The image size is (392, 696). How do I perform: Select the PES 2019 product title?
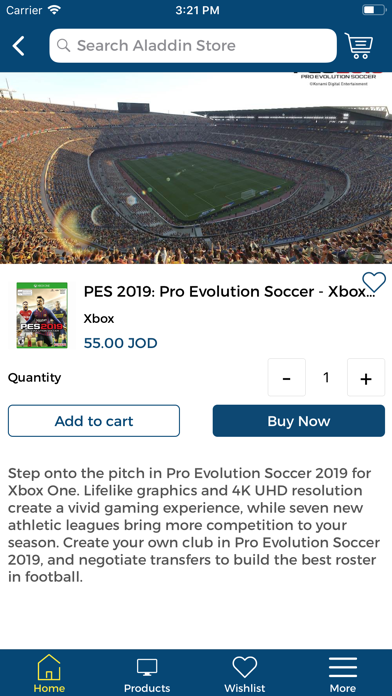click(227, 292)
